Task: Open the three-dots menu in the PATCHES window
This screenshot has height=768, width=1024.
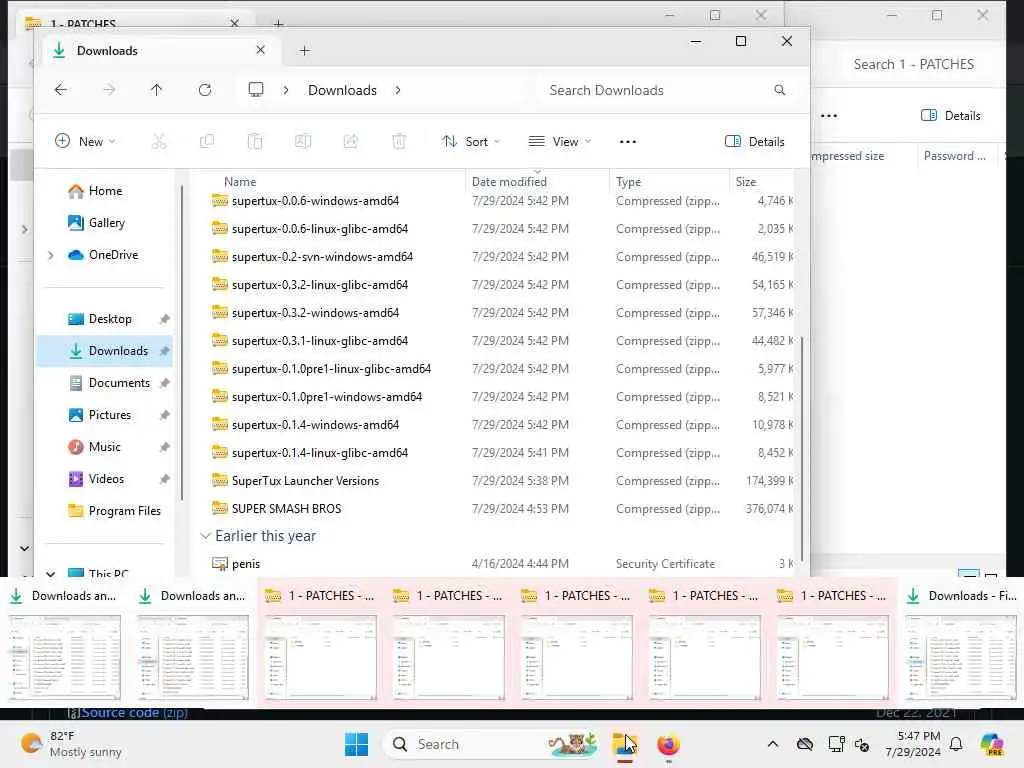Action: click(829, 116)
